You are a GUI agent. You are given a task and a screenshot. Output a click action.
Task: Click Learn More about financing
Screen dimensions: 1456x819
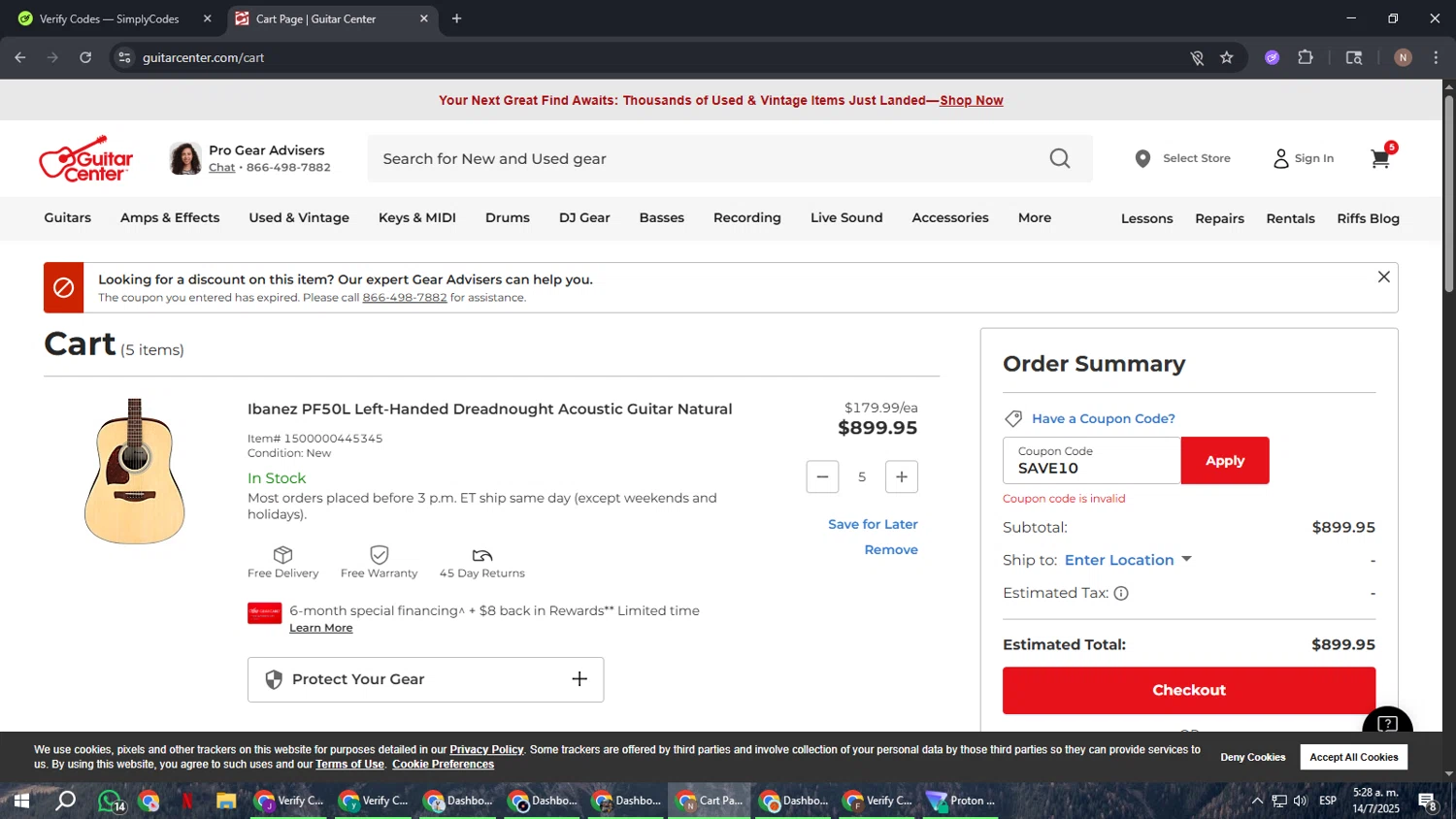coord(321,628)
